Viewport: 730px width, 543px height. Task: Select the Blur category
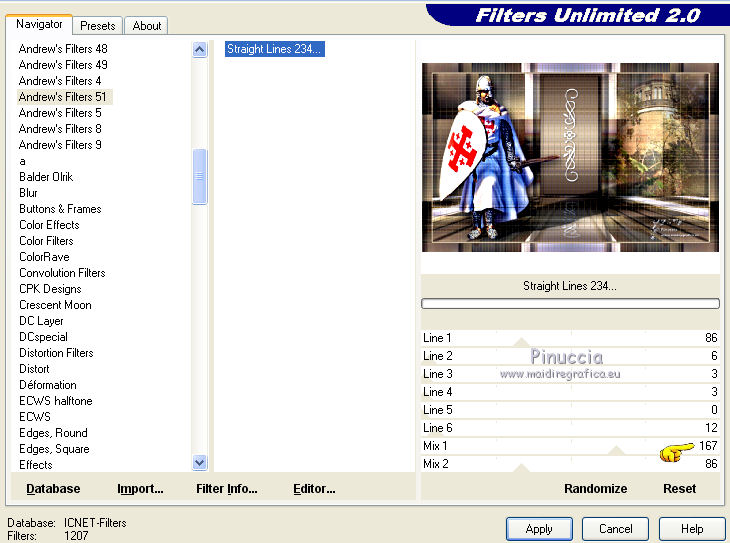click(28, 193)
